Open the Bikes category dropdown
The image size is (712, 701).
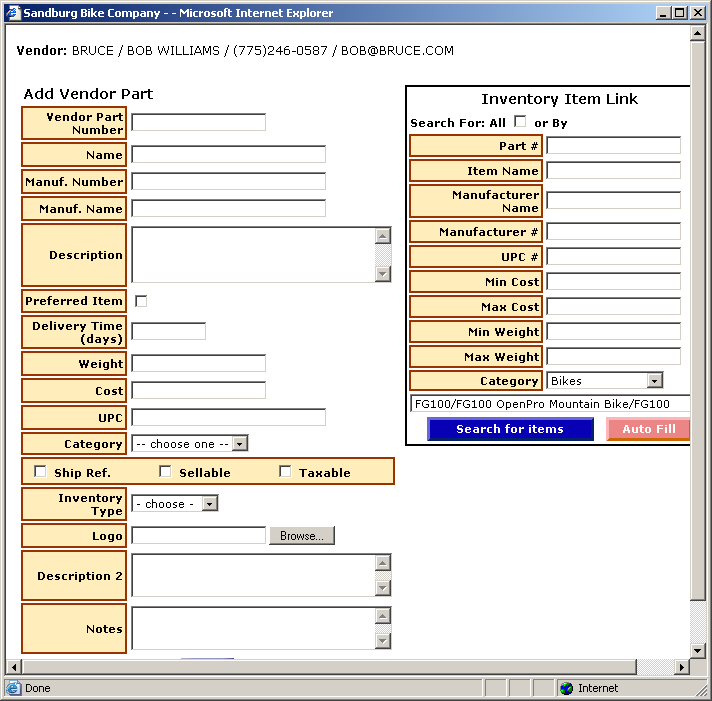pos(654,381)
